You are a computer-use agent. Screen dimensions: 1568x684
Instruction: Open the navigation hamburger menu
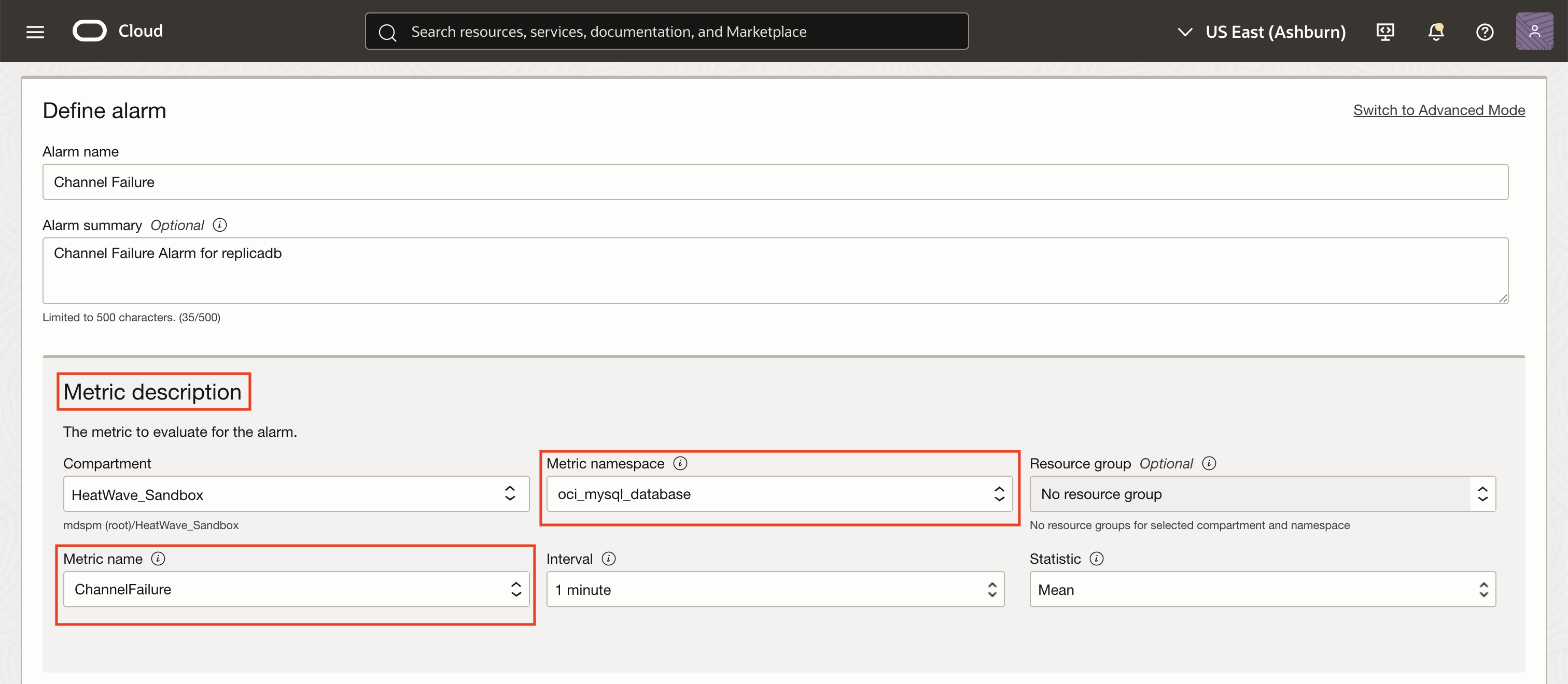[x=35, y=31]
